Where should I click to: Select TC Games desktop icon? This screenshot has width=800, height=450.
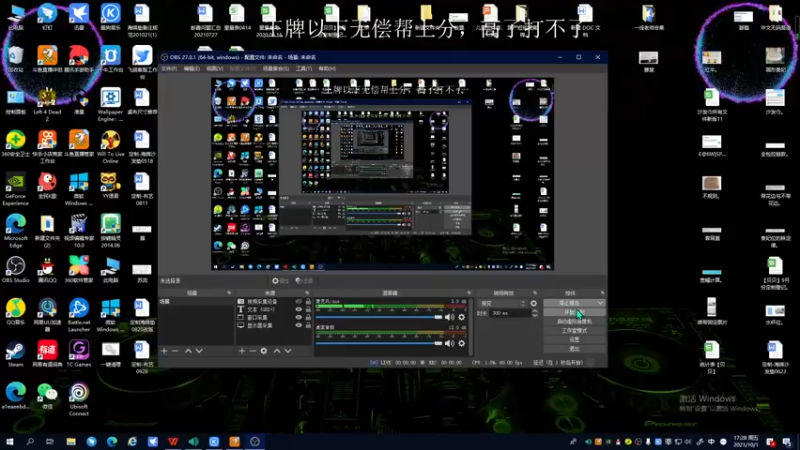coord(79,354)
